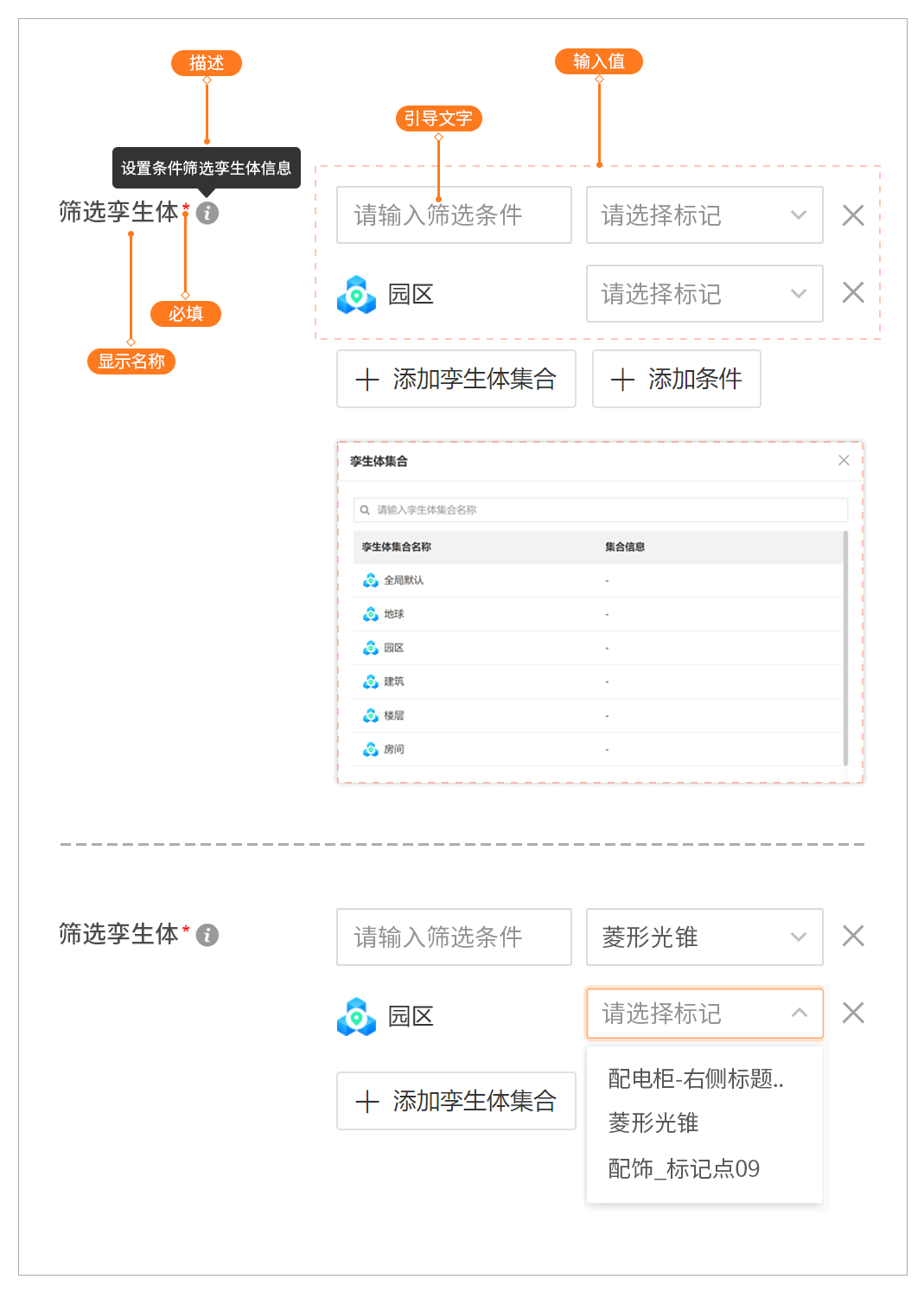Close the 孪生体集合 dialog
924x1292 pixels.
coord(844,460)
